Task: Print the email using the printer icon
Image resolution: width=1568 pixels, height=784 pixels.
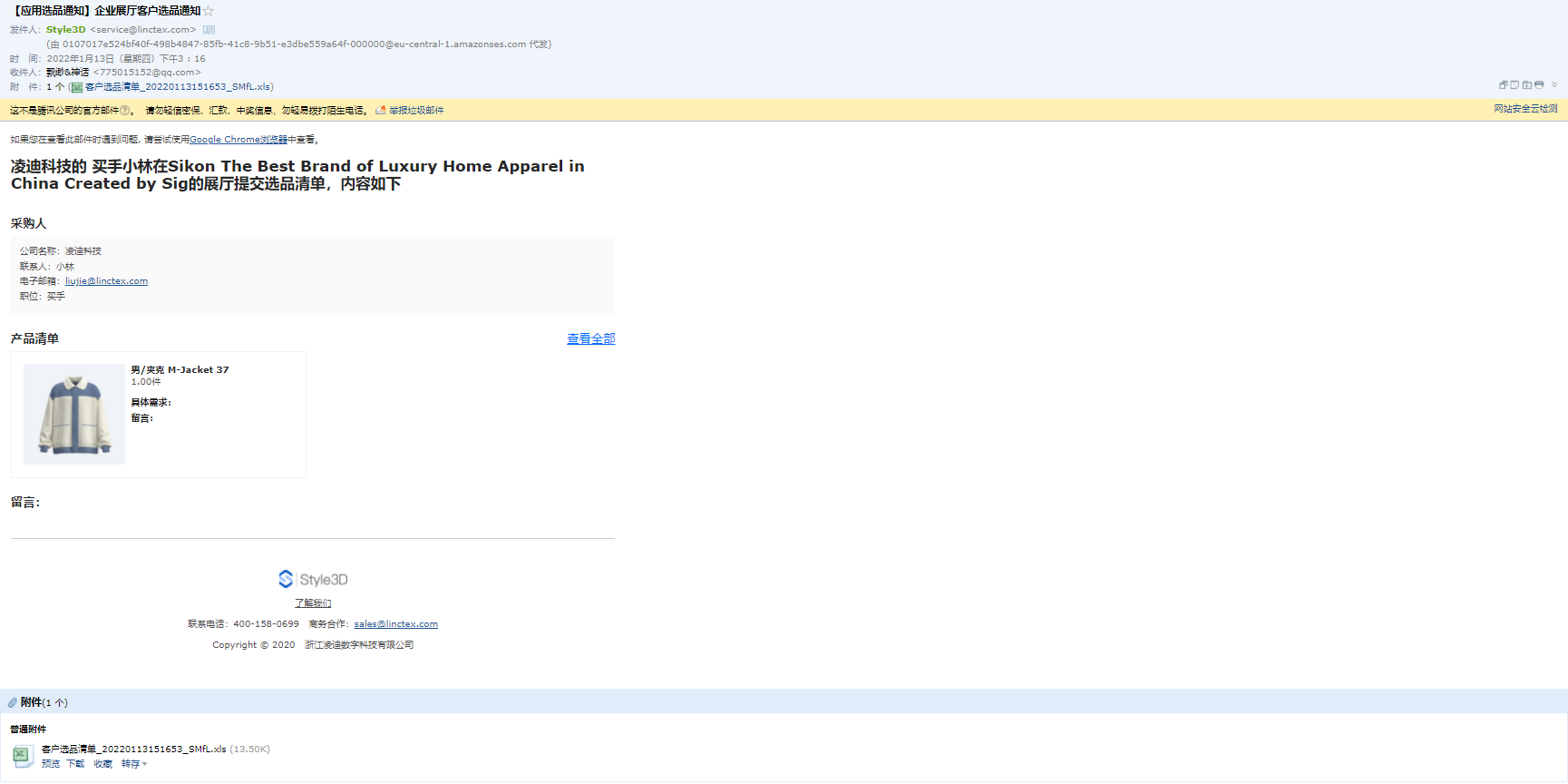Action: (x=1539, y=85)
